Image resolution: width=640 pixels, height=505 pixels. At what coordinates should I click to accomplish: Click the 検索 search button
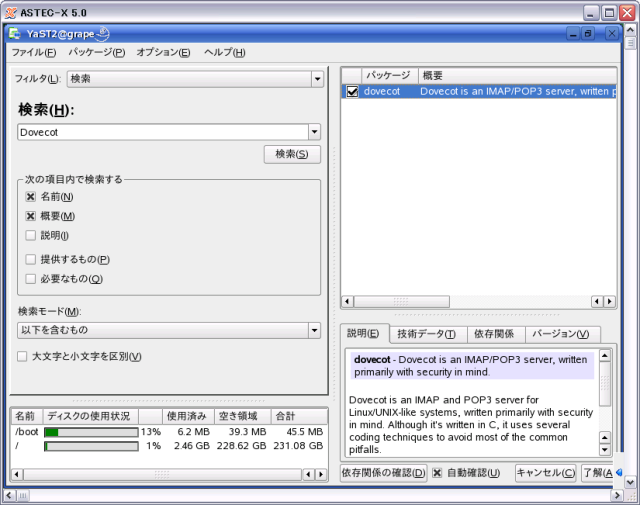[292, 154]
